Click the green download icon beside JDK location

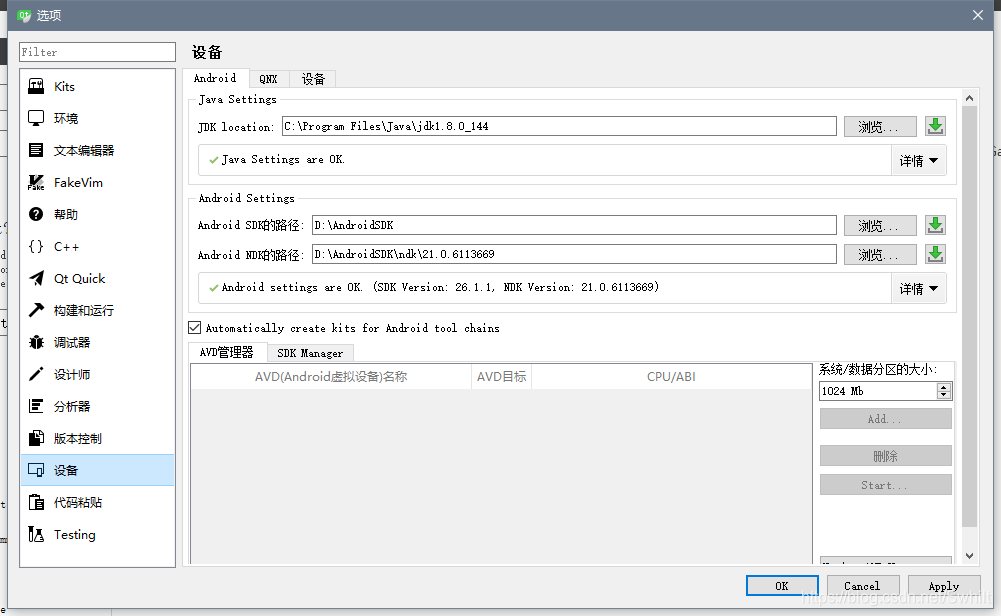point(934,125)
